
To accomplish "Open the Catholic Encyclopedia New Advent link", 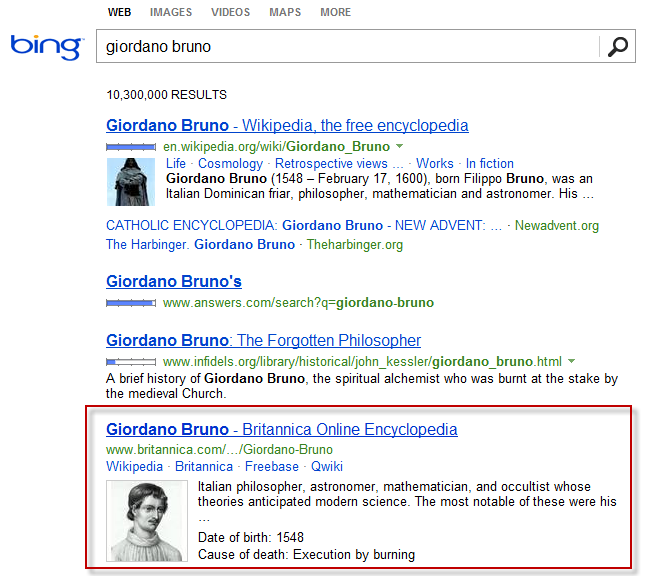I will (304, 225).
